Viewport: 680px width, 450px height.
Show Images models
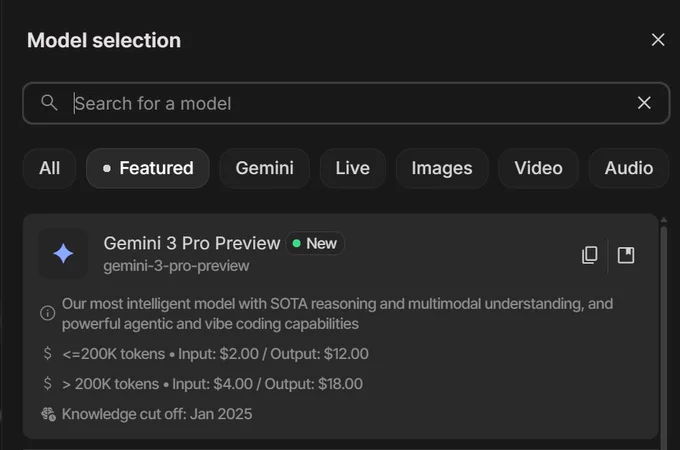tap(442, 168)
